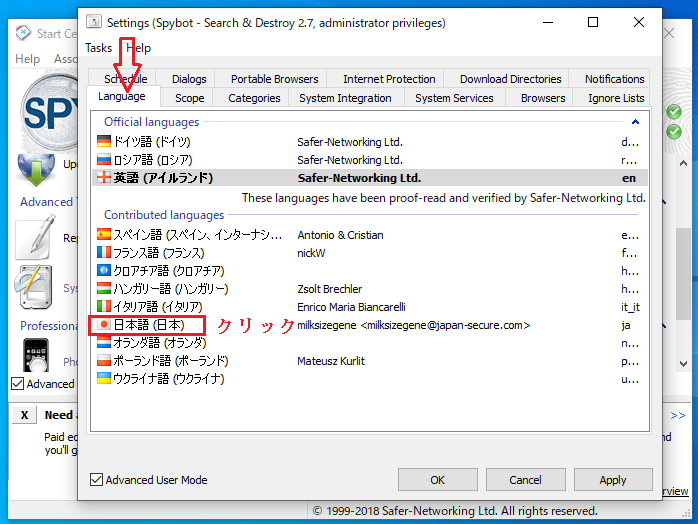Select the English (Ireland) flag icon
698x524 pixels.
click(x=104, y=178)
